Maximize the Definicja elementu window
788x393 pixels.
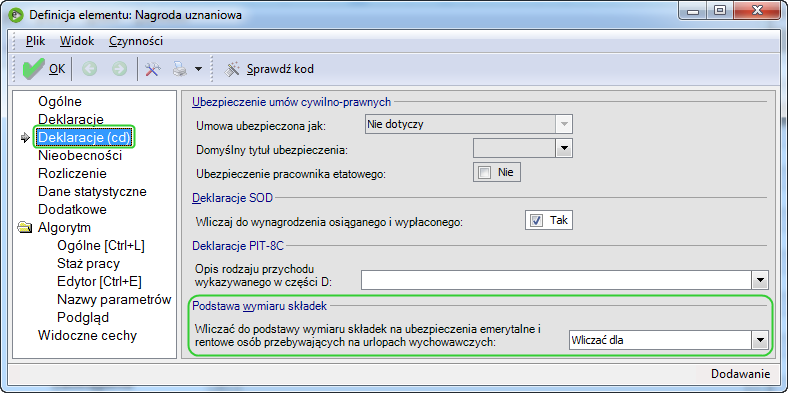[720, 11]
